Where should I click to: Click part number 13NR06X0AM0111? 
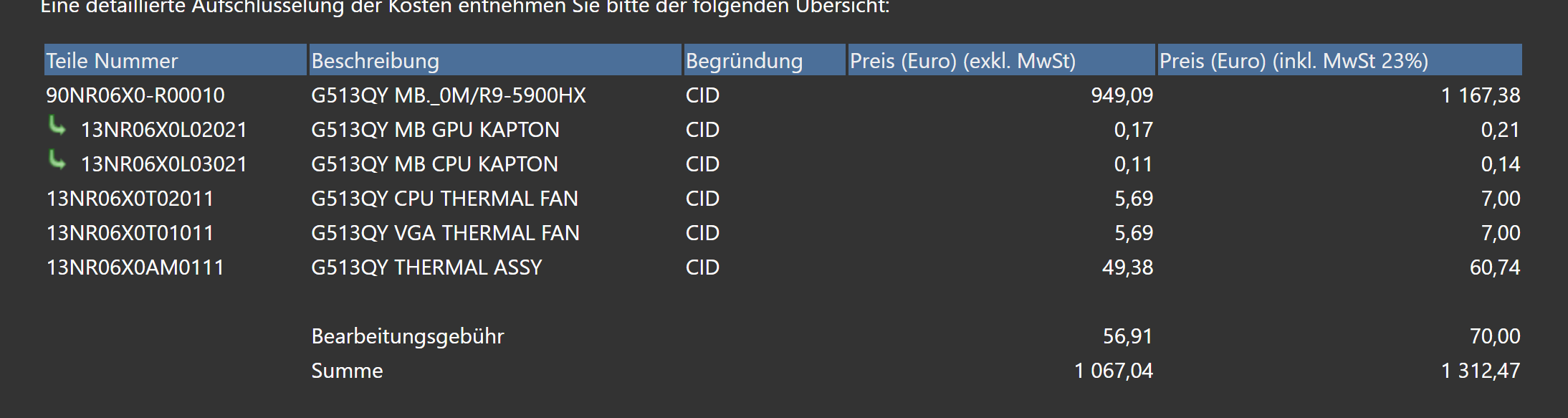coord(135,267)
